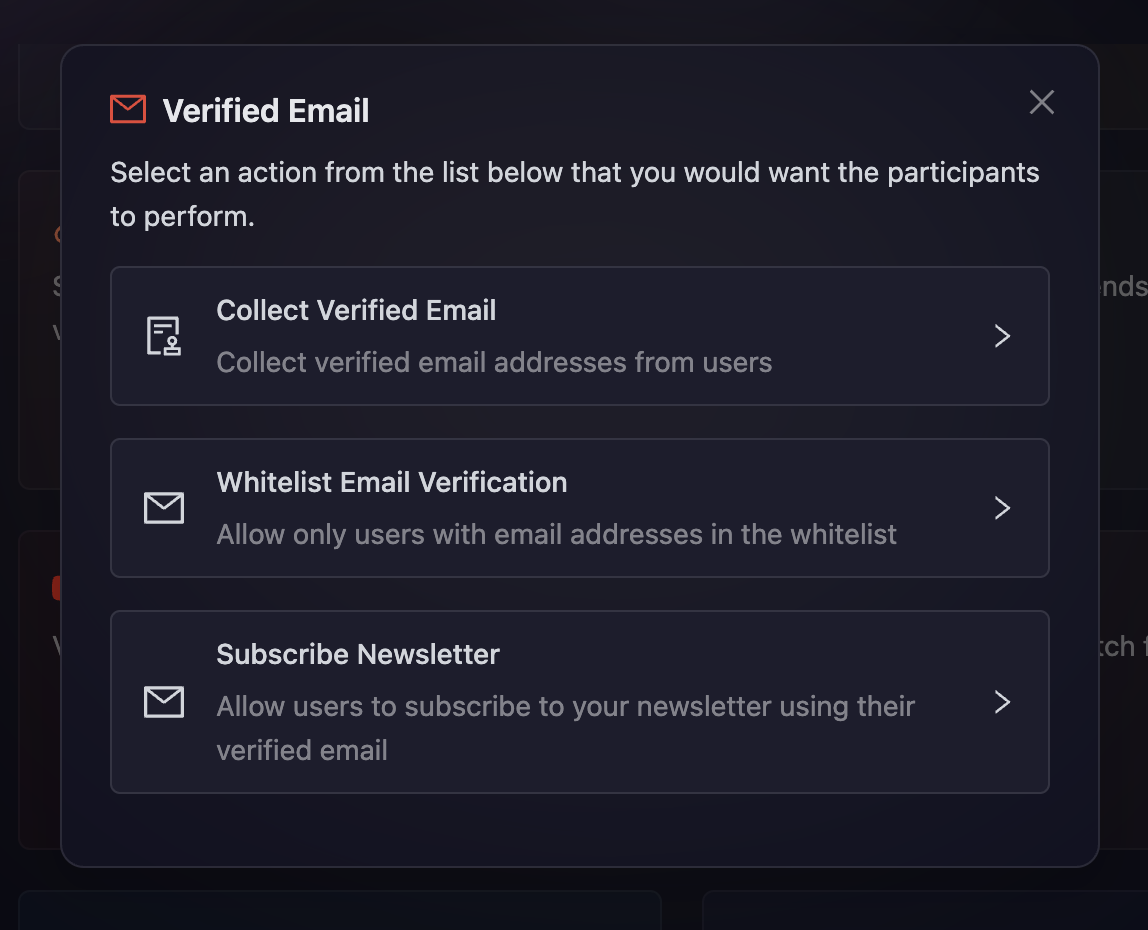Click the red envelope icon beside Verified Email title
1148x930 pixels.
pyautogui.click(x=127, y=109)
